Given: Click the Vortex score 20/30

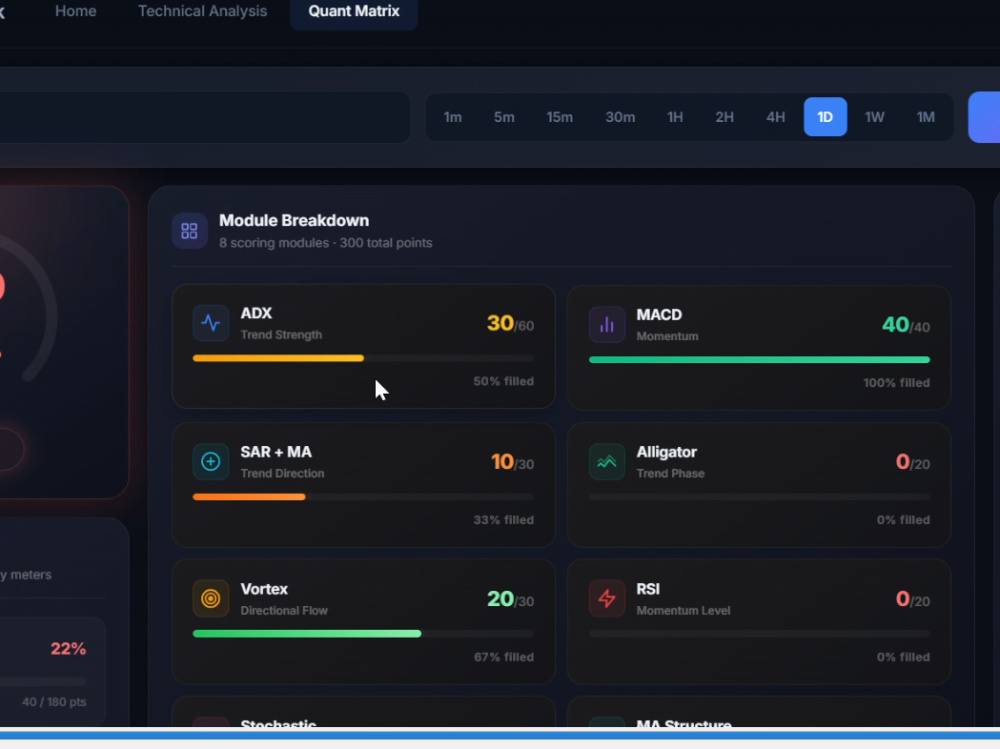Looking at the screenshot, I should (510, 599).
